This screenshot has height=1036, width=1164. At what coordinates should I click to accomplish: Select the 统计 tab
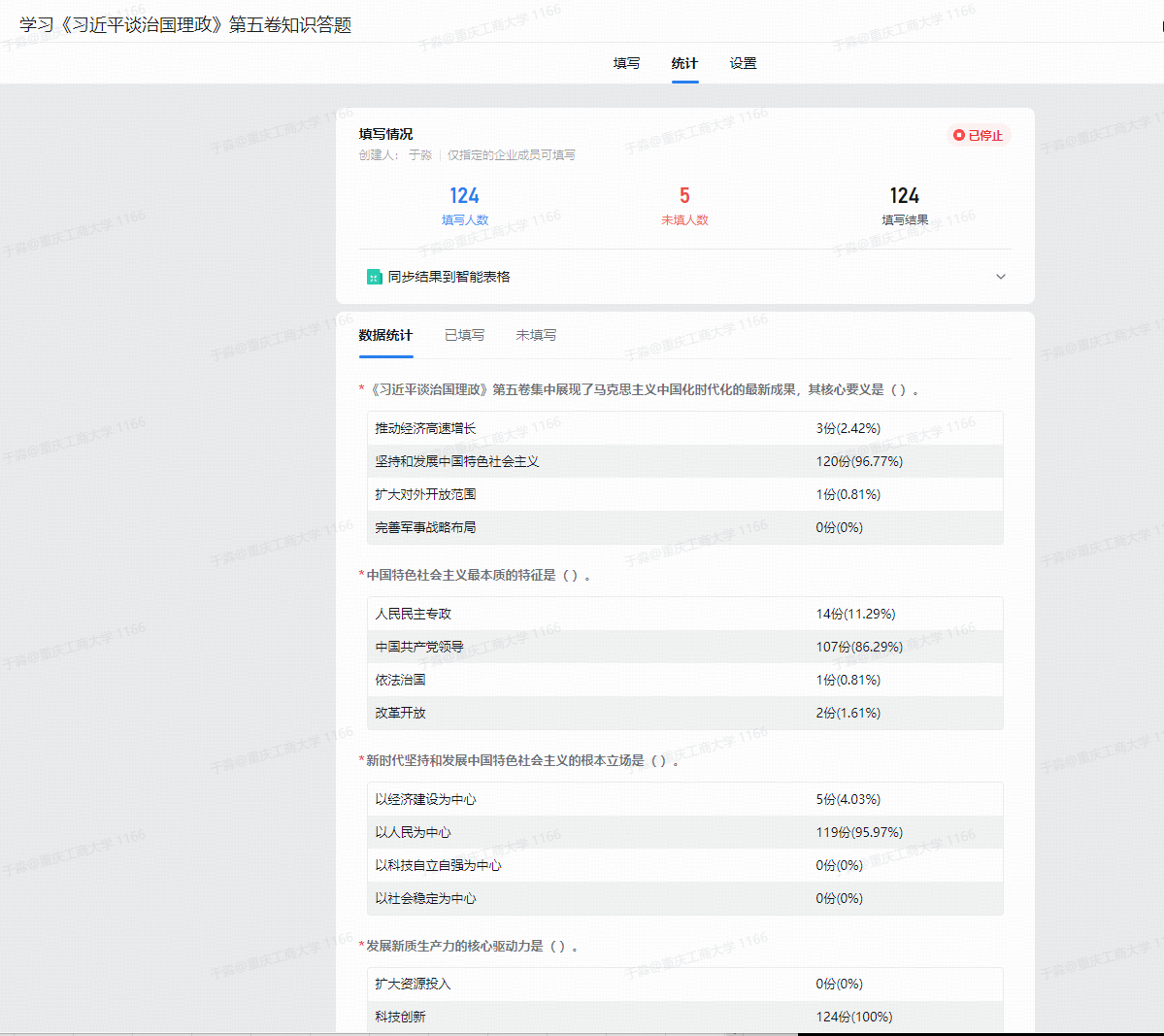(x=684, y=63)
